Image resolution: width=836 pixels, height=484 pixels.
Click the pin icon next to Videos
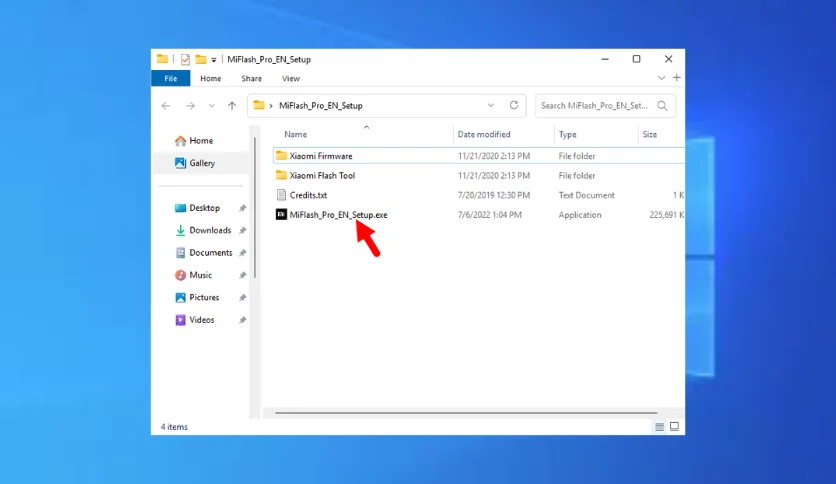tap(243, 320)
